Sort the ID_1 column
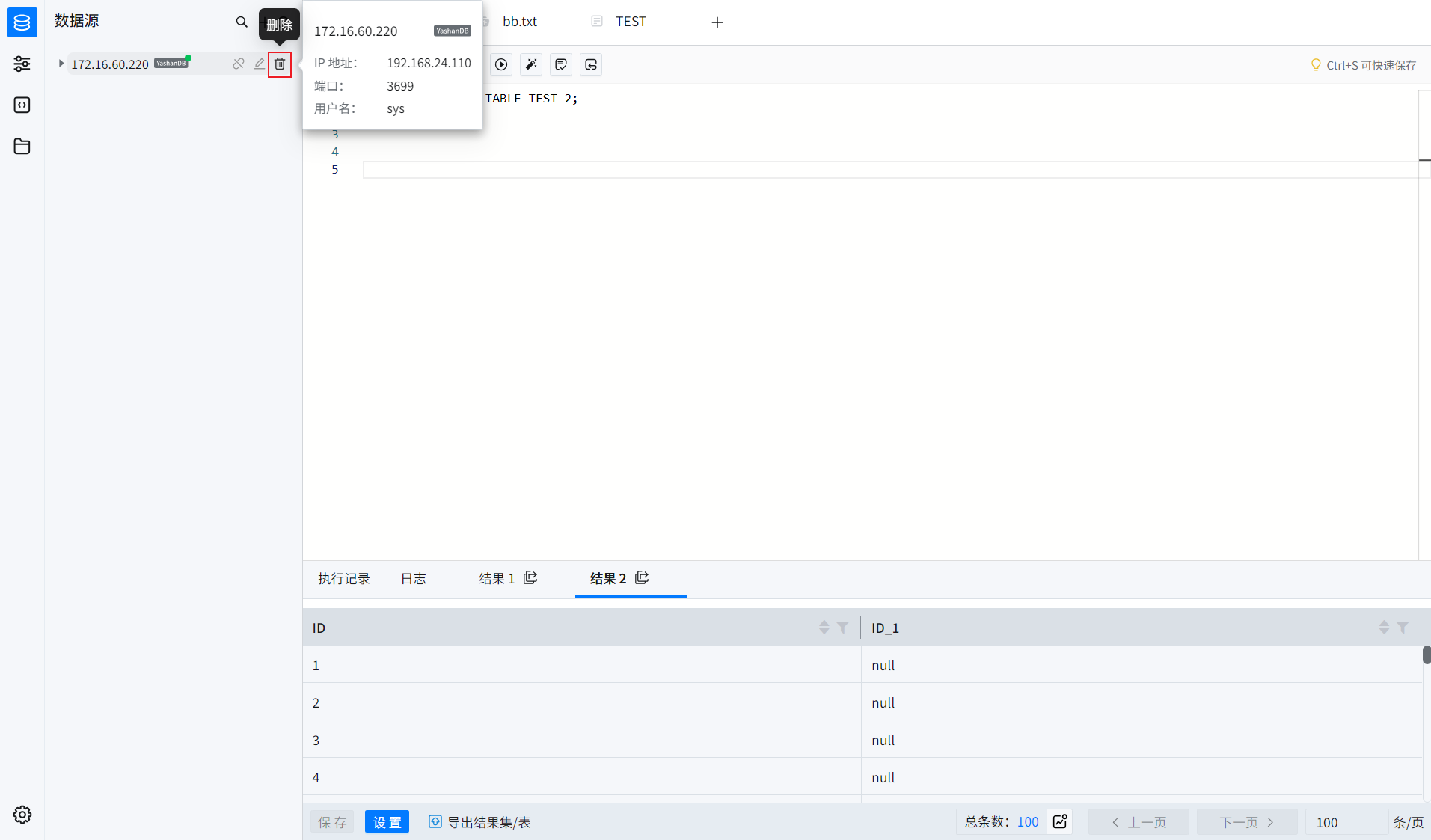This screenshot has height=840, width=1431. coord(1384,628)
